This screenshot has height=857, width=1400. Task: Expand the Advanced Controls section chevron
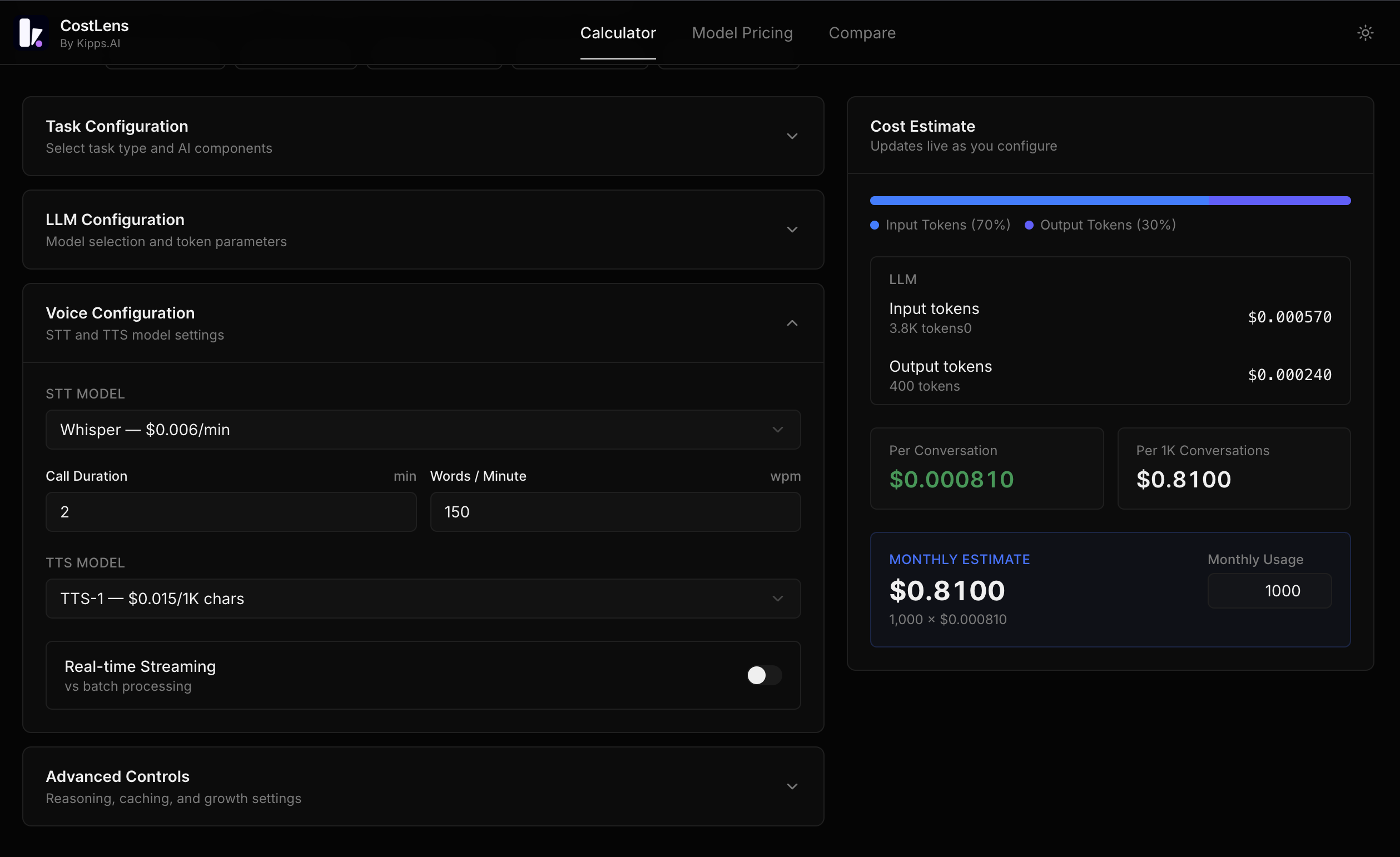point(792,786)
